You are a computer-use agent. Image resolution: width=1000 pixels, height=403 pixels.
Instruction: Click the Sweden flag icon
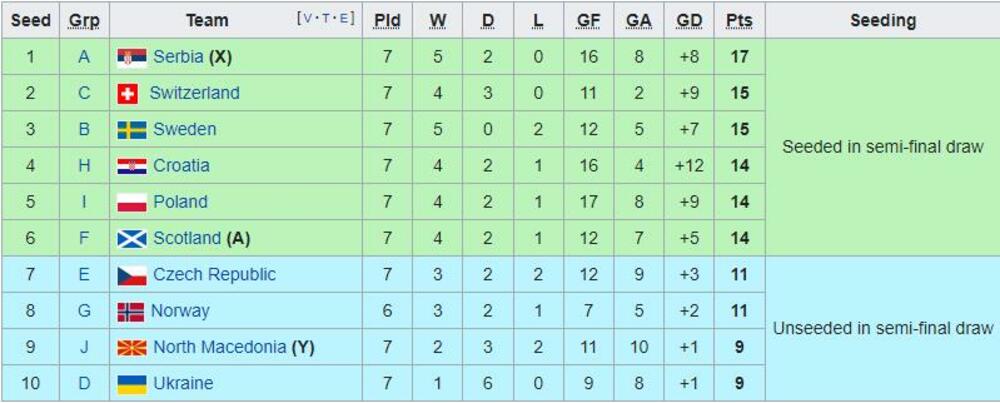[x=132, y=130]
